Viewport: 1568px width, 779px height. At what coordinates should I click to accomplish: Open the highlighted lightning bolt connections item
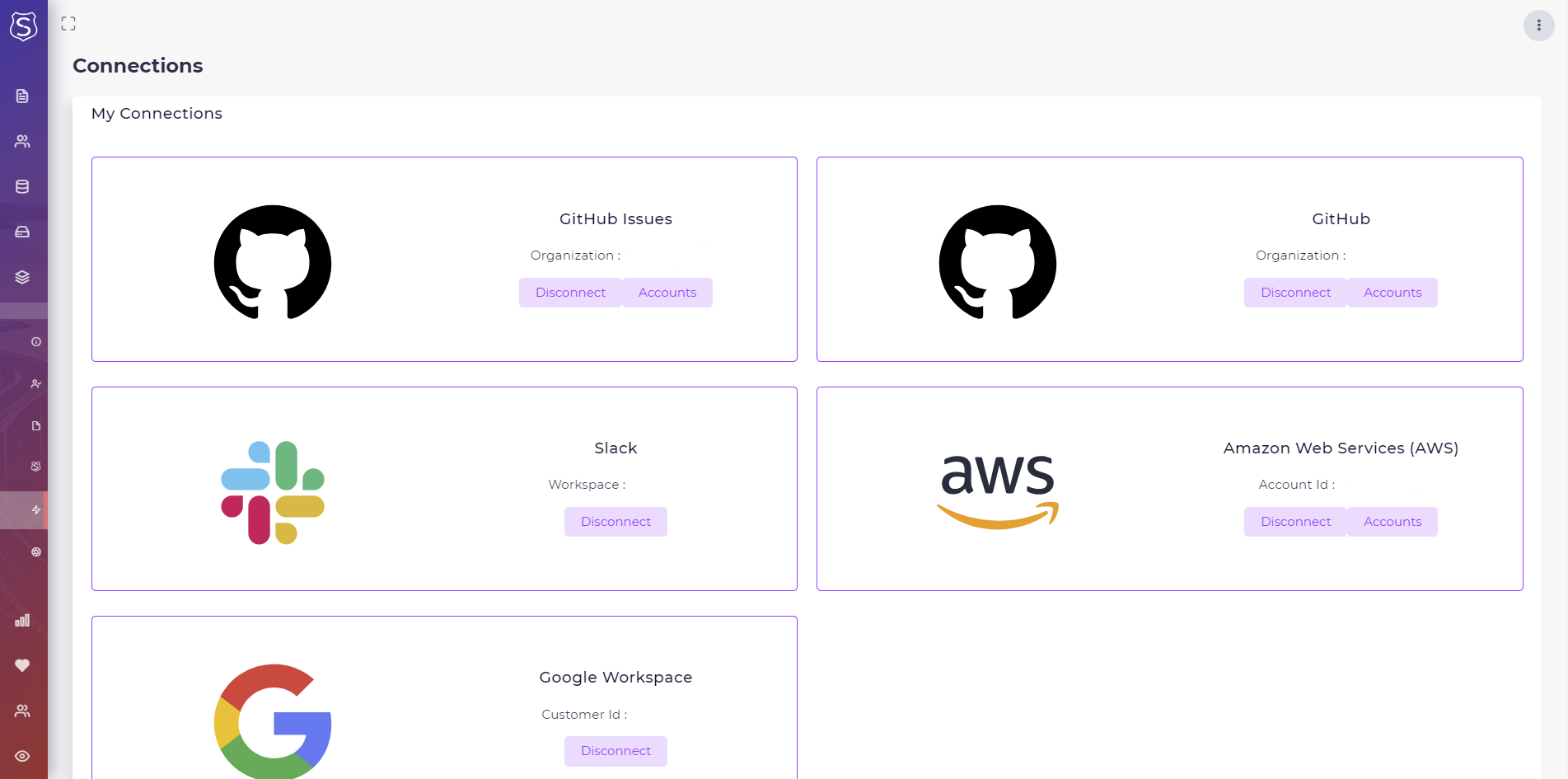pos(36,510)
